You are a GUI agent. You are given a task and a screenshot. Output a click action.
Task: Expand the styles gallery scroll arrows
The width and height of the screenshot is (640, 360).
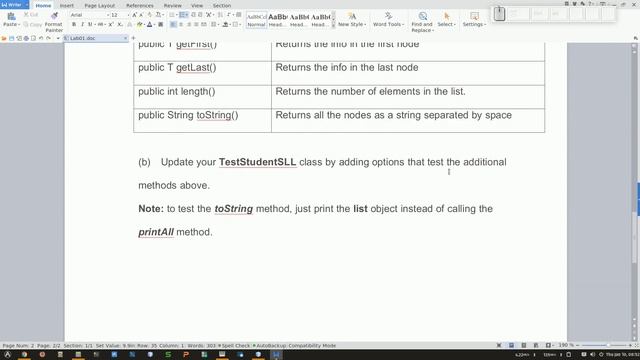point(333,20)
